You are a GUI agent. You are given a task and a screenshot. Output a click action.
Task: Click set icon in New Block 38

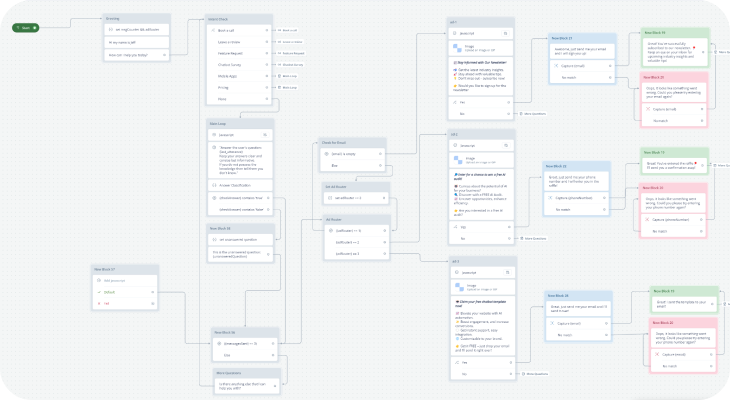(214, 240)
